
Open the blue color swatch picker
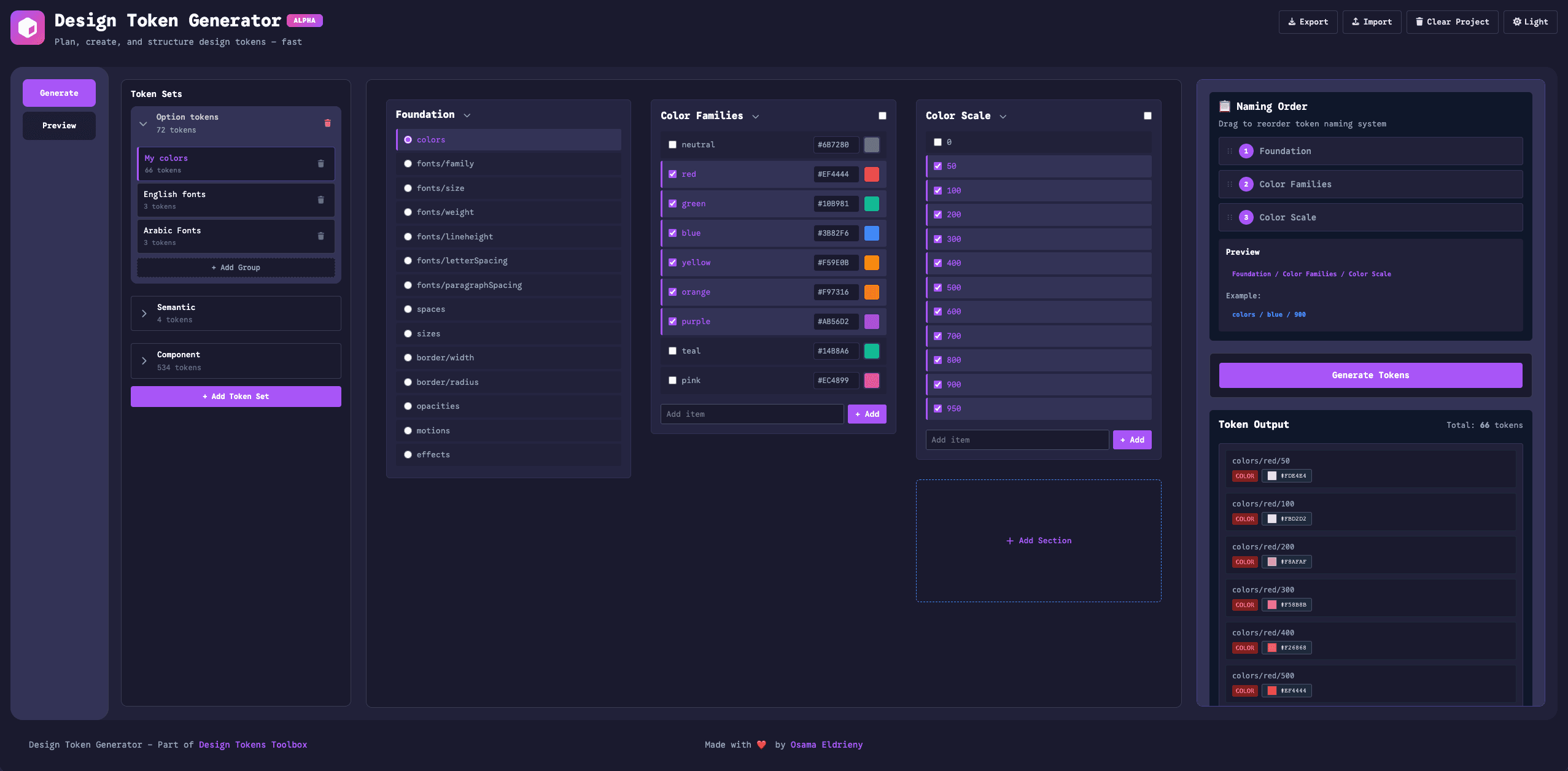pyautogui.click(x=871, y=233)
